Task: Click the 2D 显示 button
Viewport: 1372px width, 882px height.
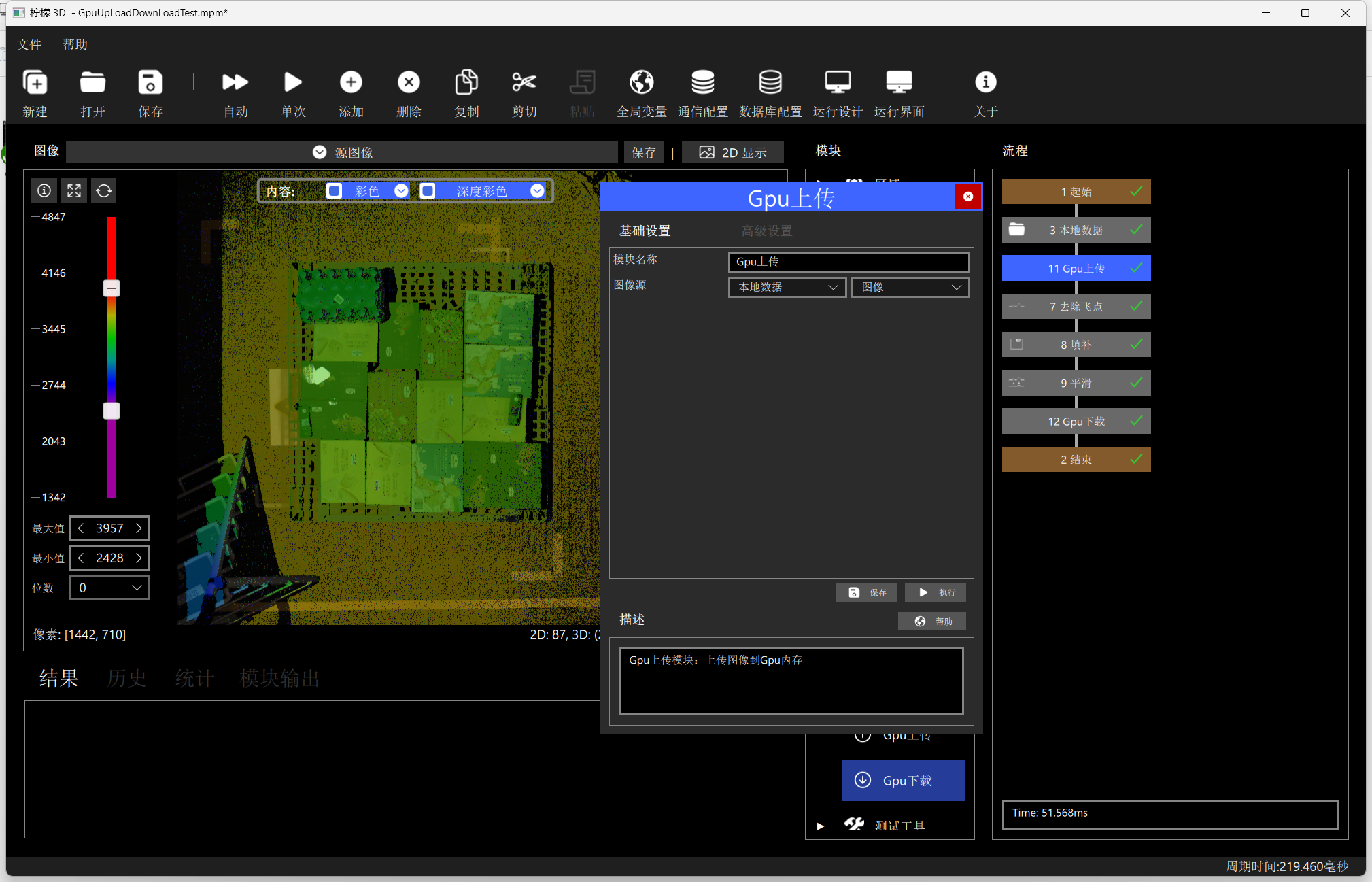Action: click(x=733, y=152)
